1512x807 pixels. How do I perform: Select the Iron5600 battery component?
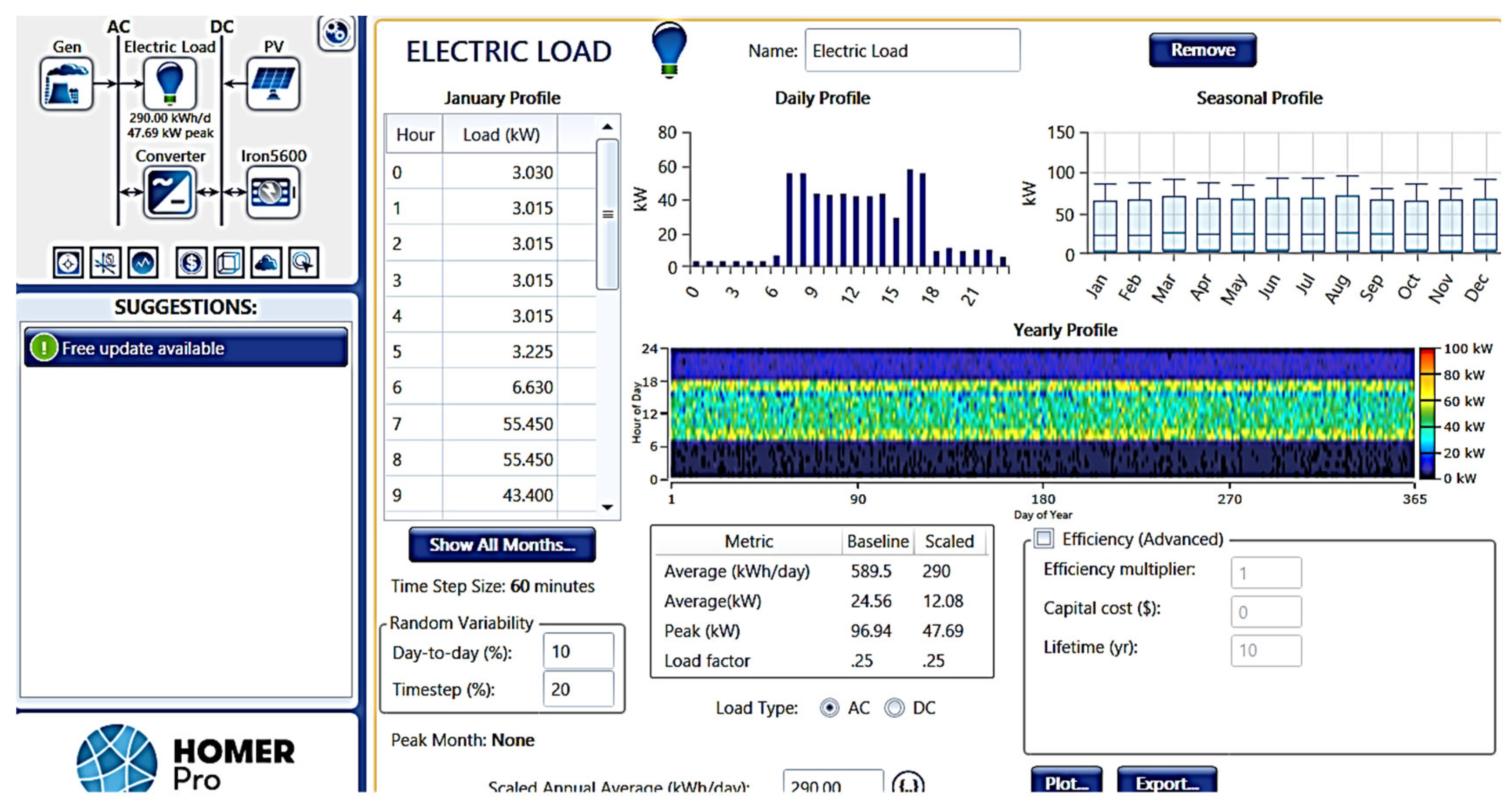273,193
